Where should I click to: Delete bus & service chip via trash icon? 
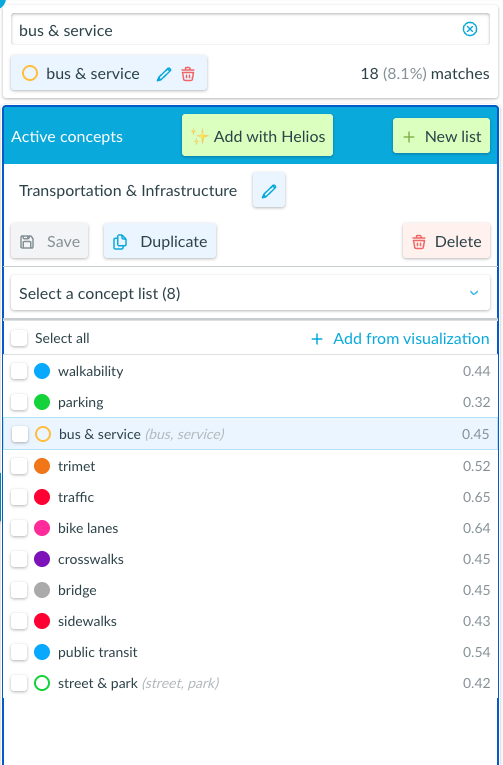(188, 74)
